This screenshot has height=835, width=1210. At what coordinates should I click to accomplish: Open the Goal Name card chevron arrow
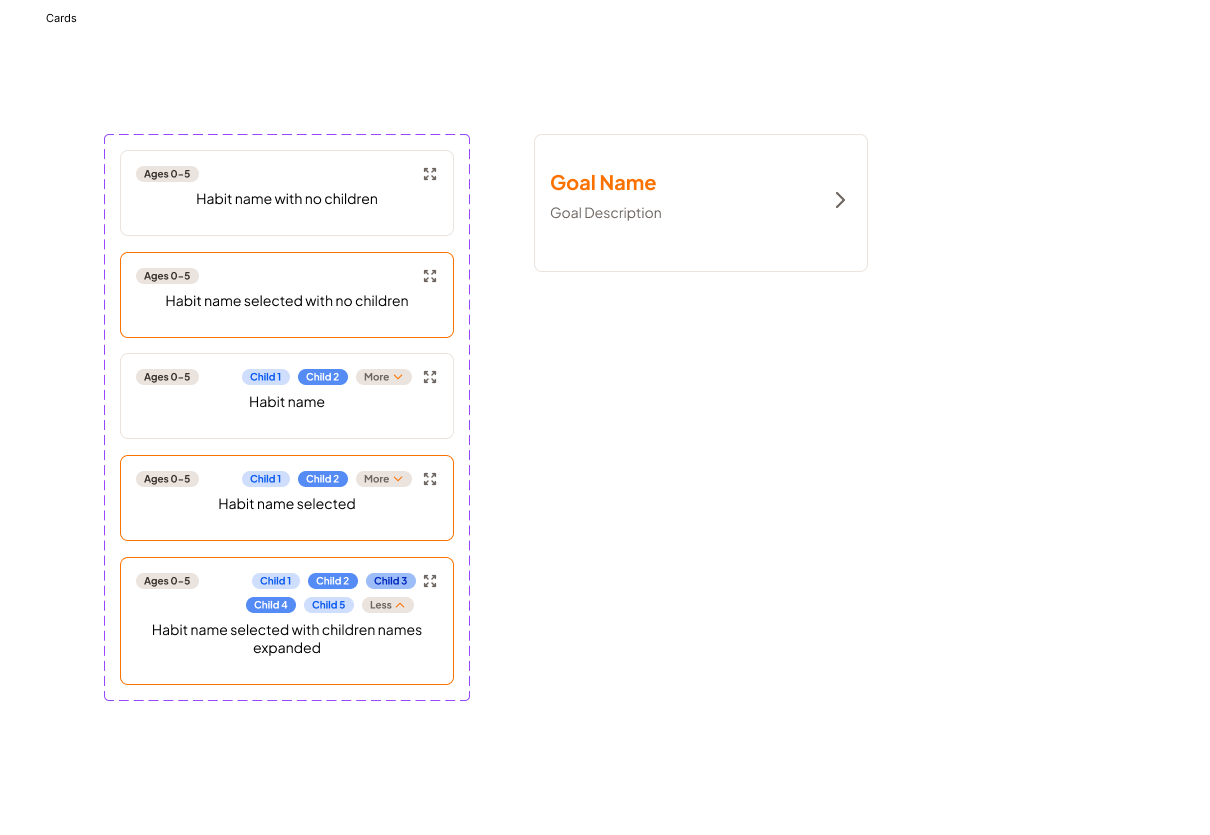[840, 200]
